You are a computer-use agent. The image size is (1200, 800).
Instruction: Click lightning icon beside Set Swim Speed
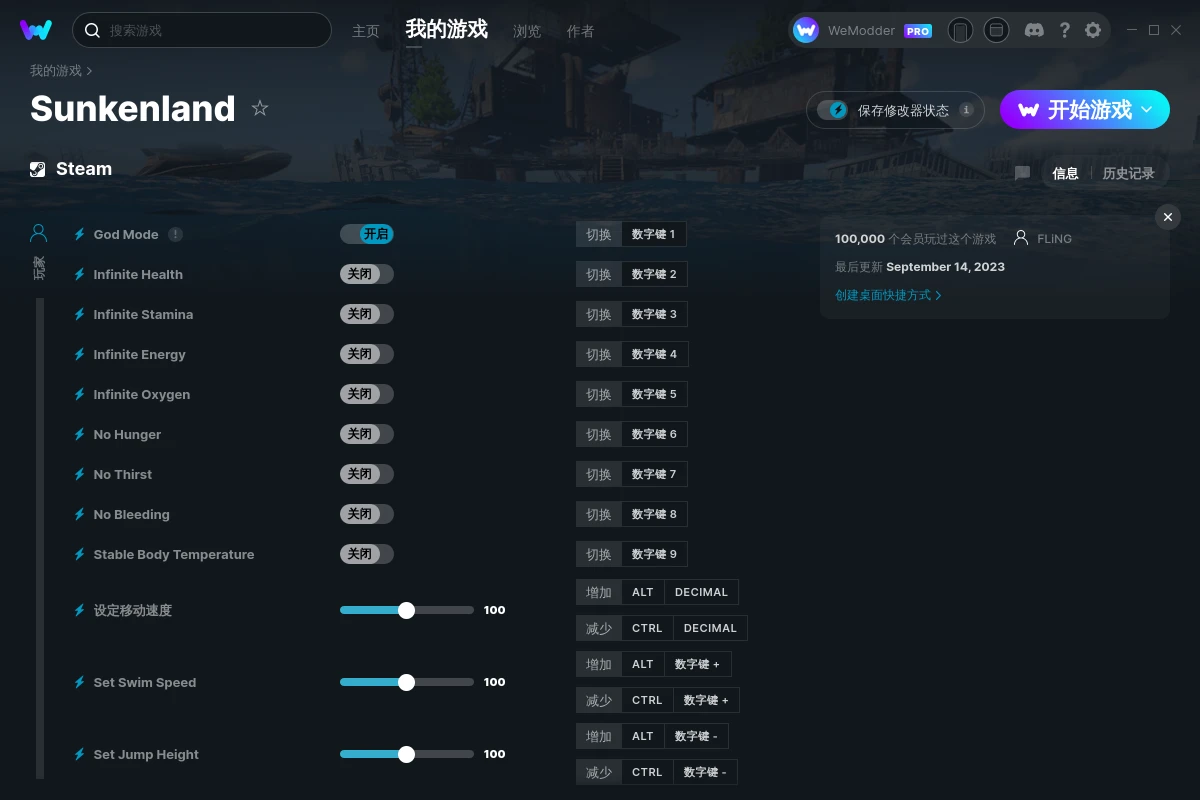[80, 682]
